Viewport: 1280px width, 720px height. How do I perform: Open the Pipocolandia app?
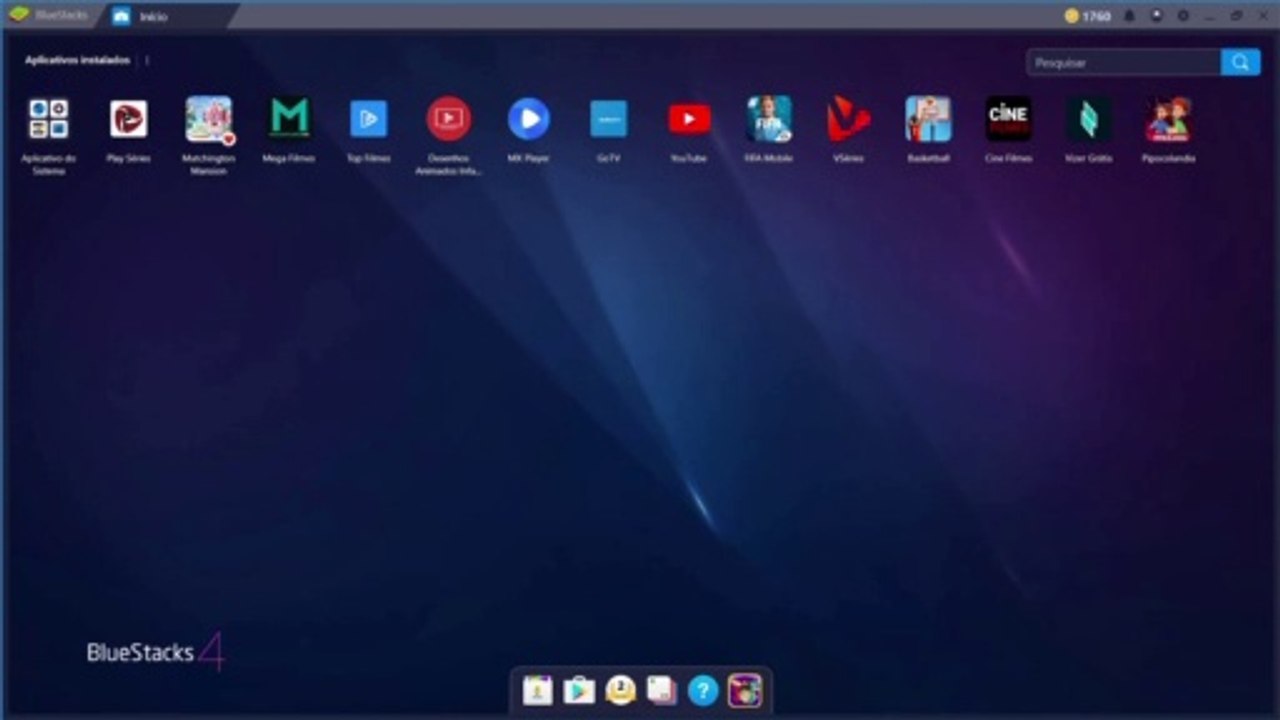coord(1168,119)
